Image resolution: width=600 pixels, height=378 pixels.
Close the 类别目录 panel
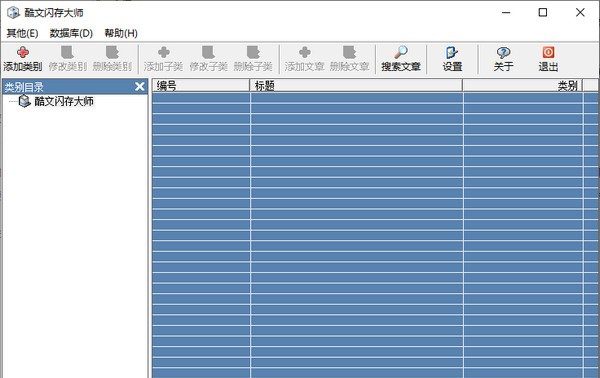tap(140, 87)
